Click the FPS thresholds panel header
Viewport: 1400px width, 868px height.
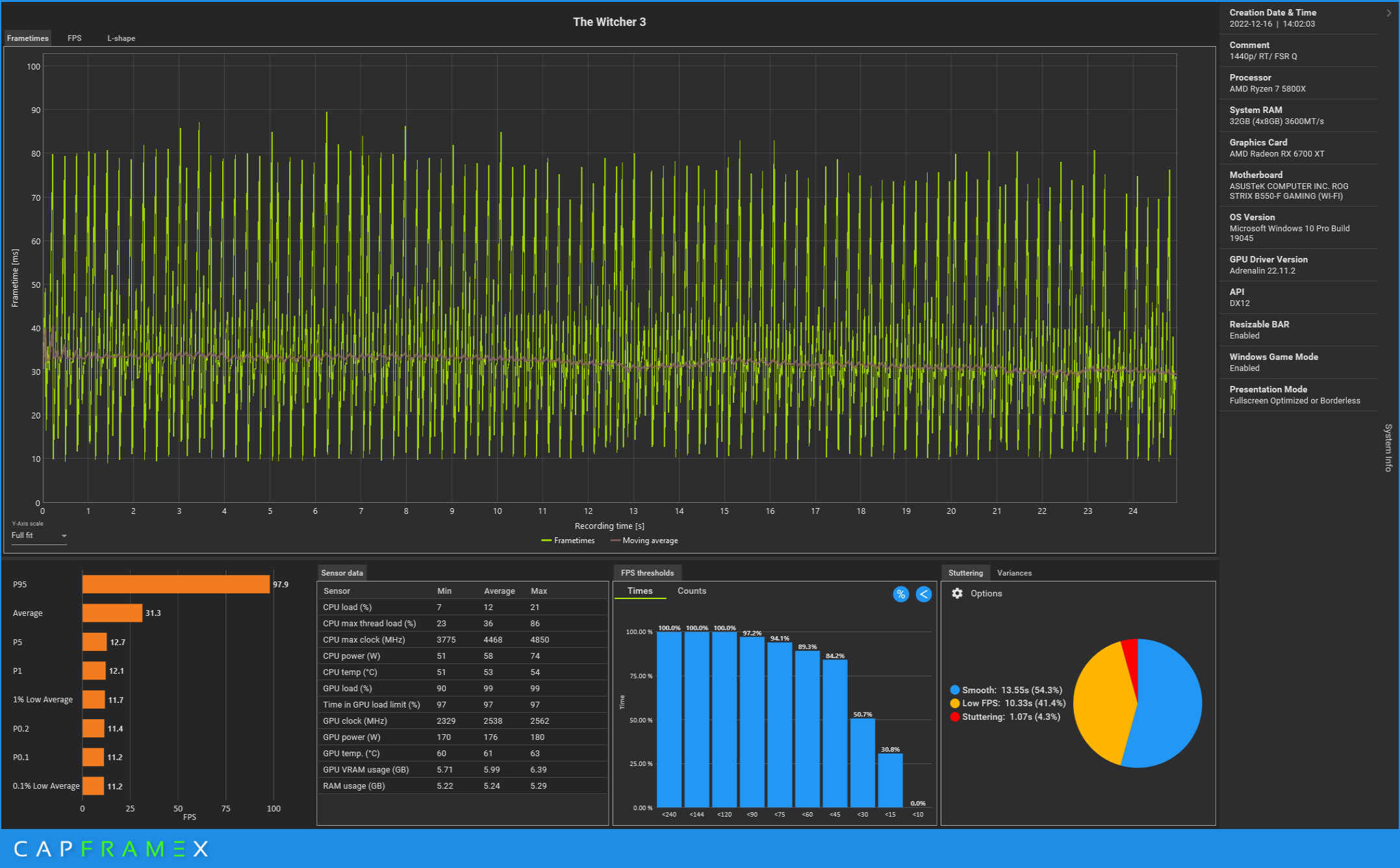[x=649, y=572]
